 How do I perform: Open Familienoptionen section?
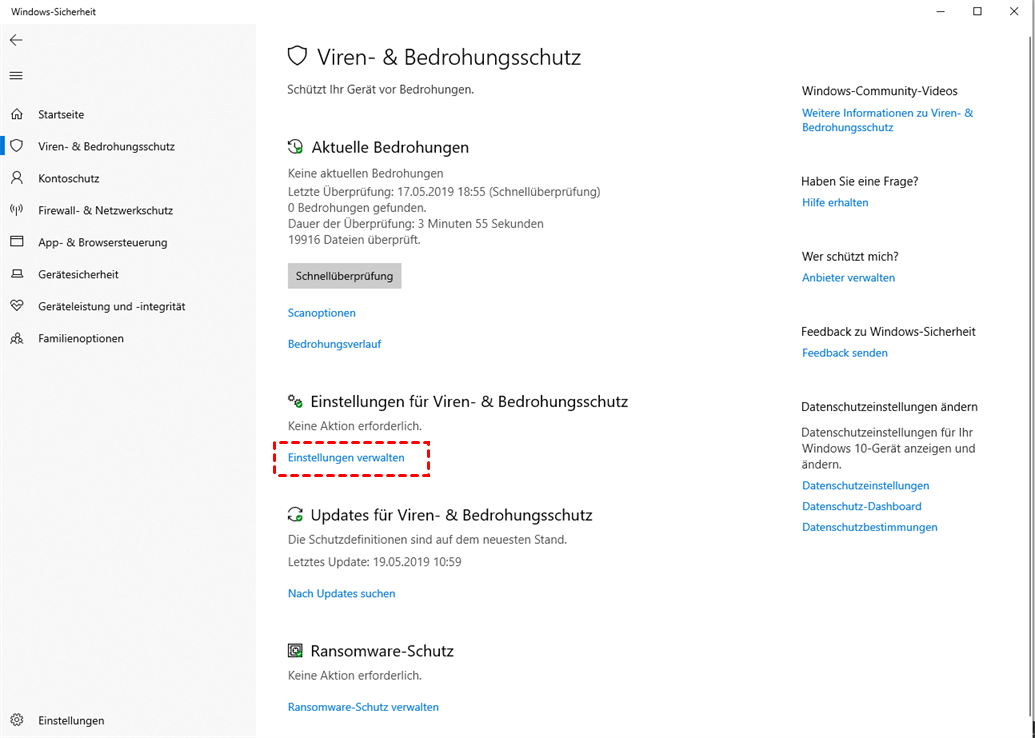coord(81,338)
